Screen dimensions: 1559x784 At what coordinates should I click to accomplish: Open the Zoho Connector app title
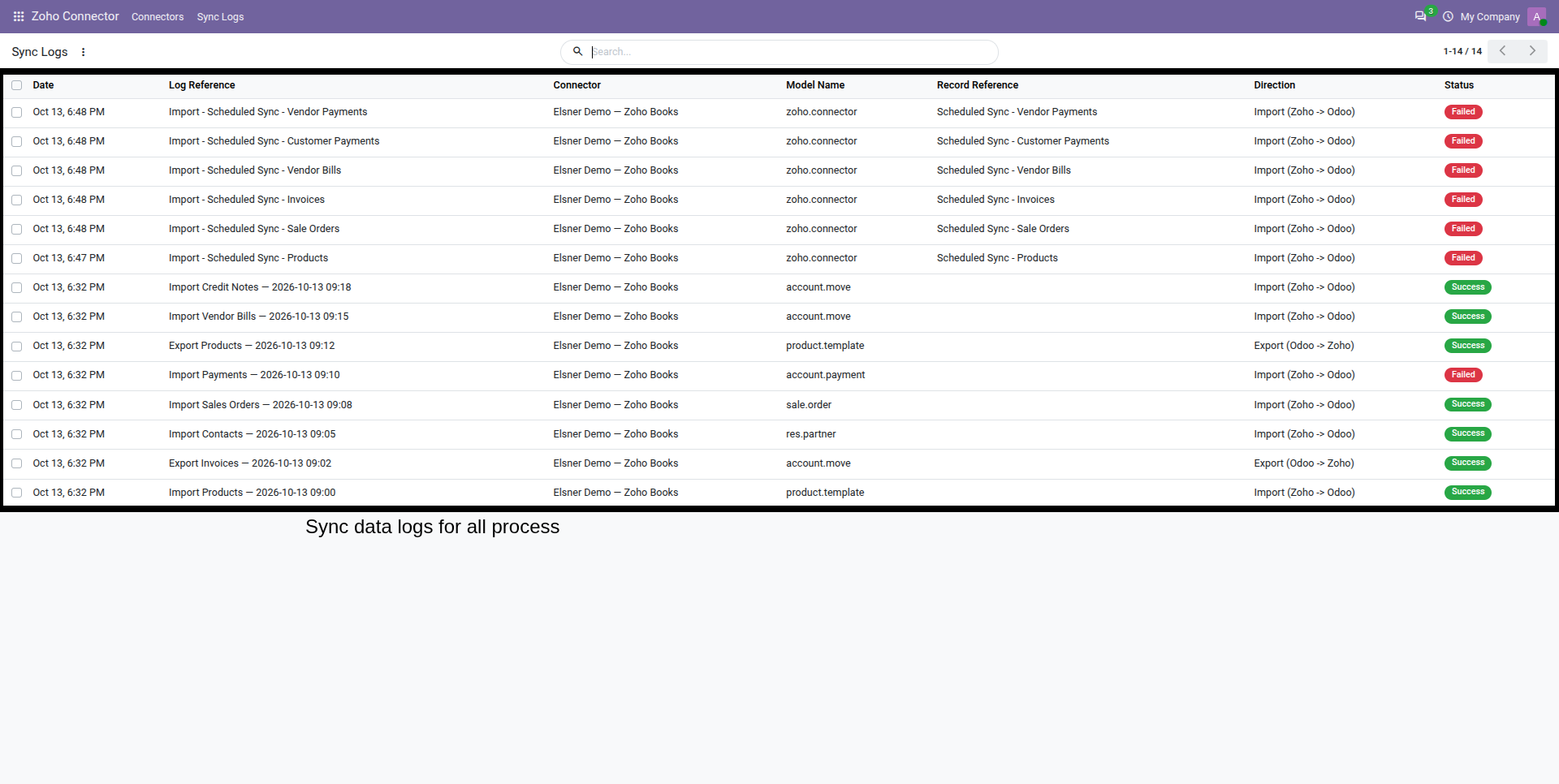75,16
